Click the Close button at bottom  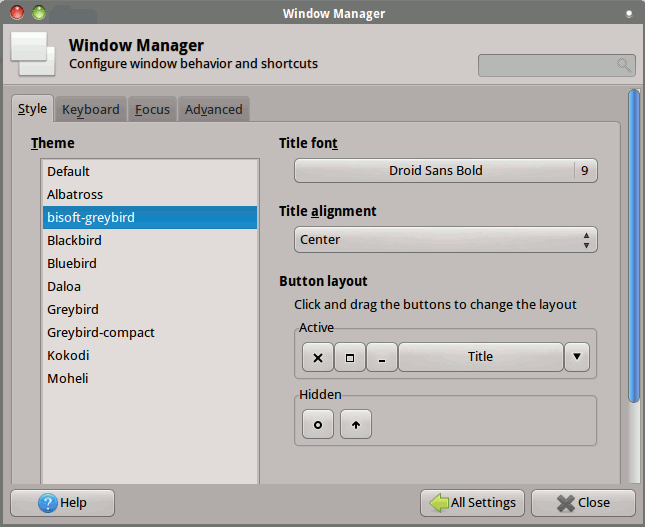point(583,503)
